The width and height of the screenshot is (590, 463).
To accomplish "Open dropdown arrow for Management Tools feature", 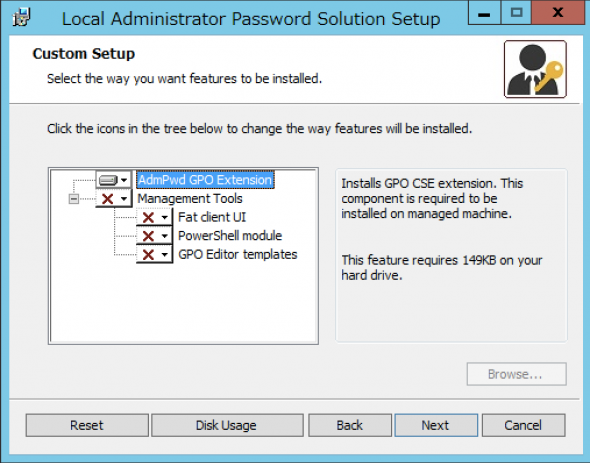I will point(124,199).
